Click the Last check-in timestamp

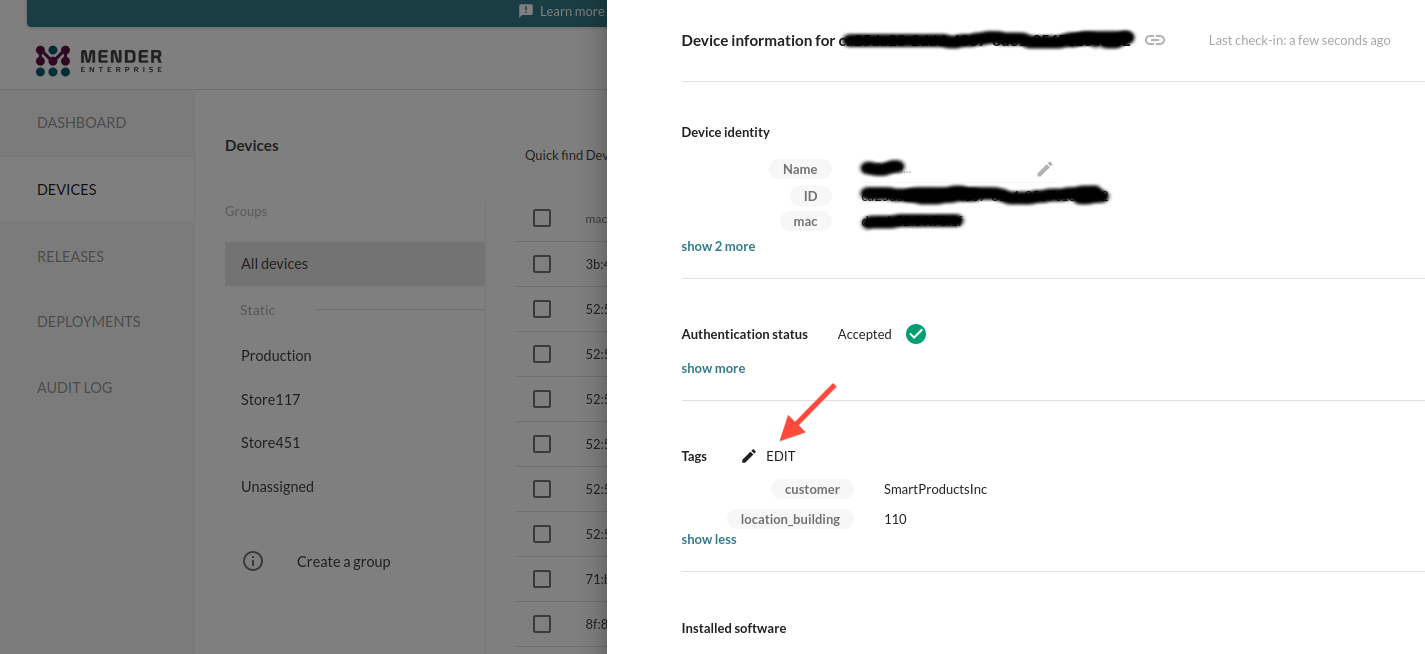click(1299, 41)
